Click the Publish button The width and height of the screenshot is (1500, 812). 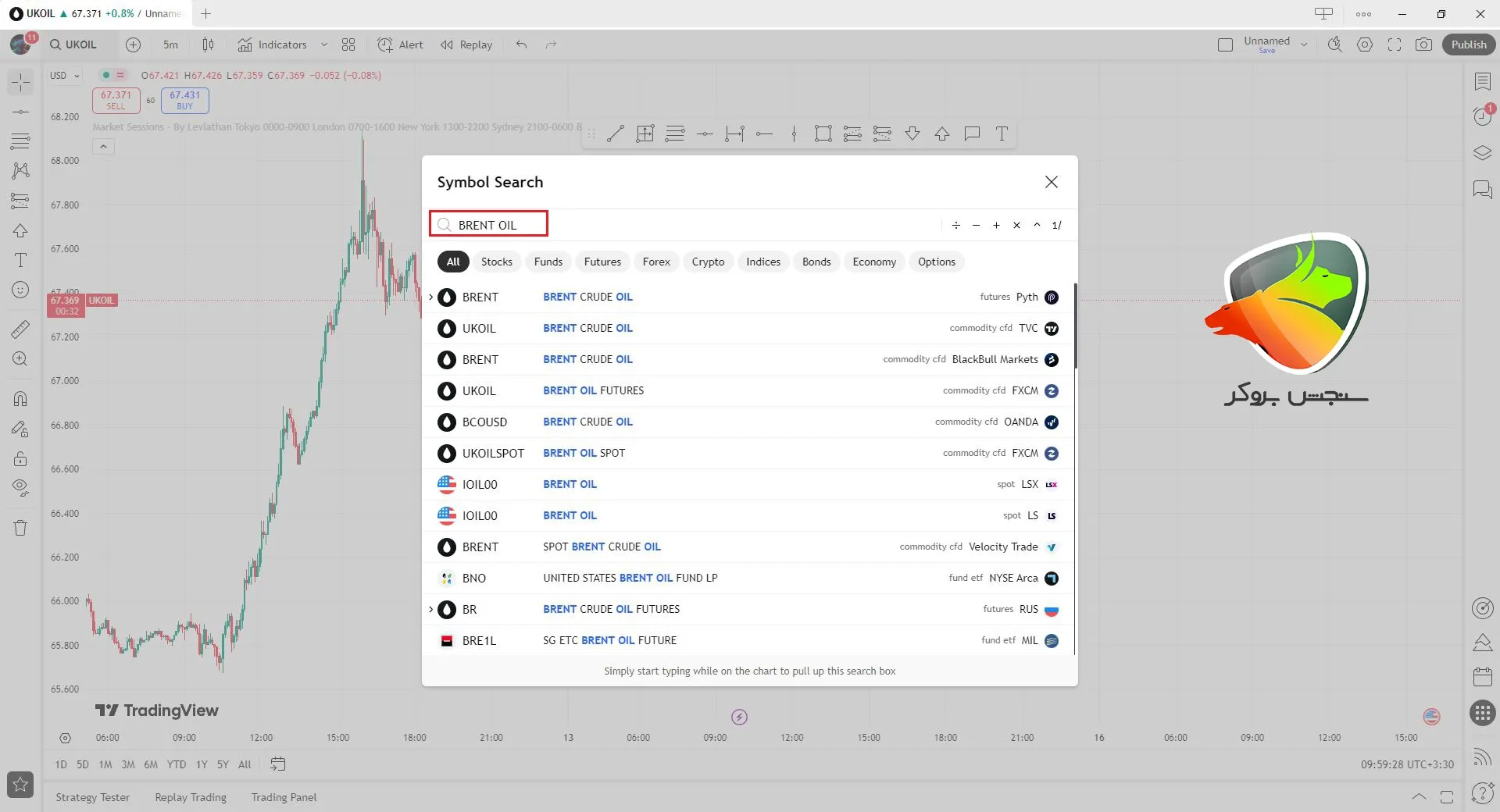(1468, 45)
